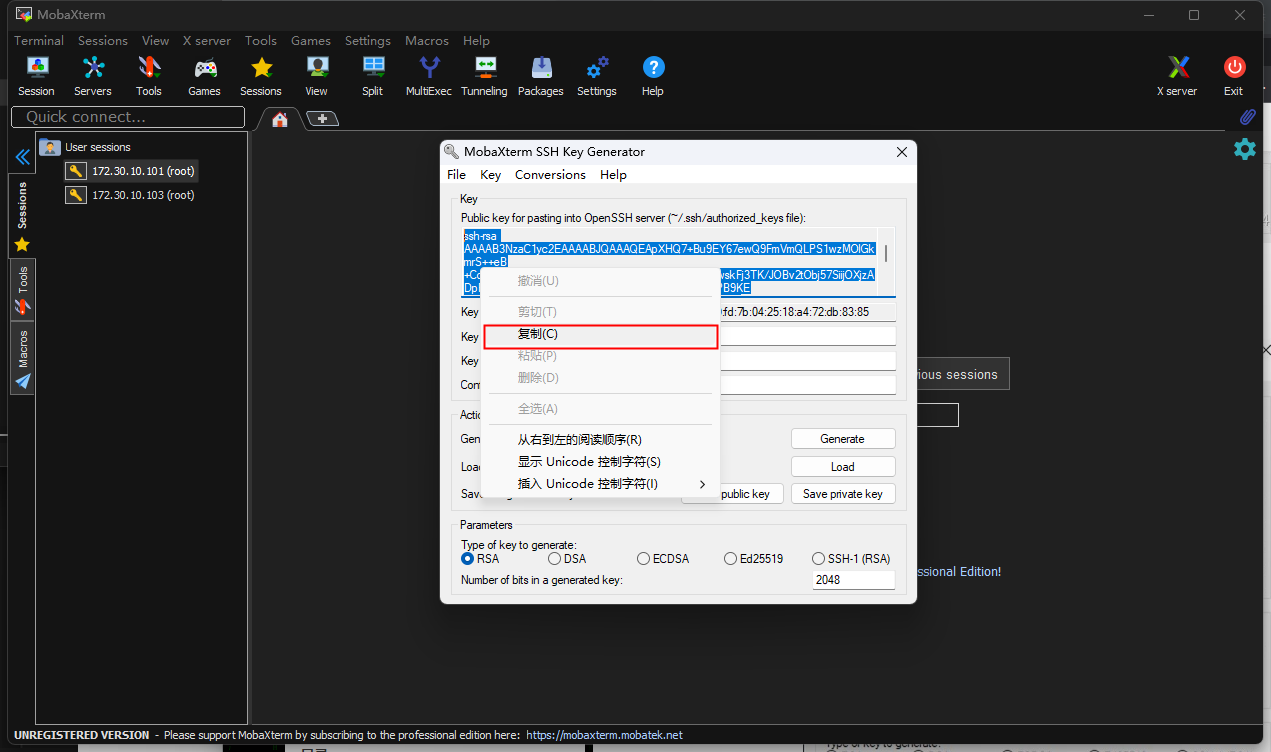Click the Generate button
The height and width of the screenshot is (752, 1271).
coord(843,439)
